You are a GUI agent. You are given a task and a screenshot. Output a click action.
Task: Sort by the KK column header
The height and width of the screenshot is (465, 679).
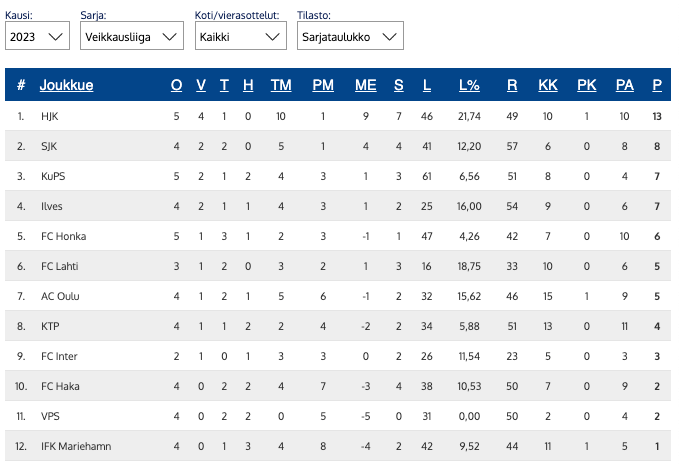547,86
